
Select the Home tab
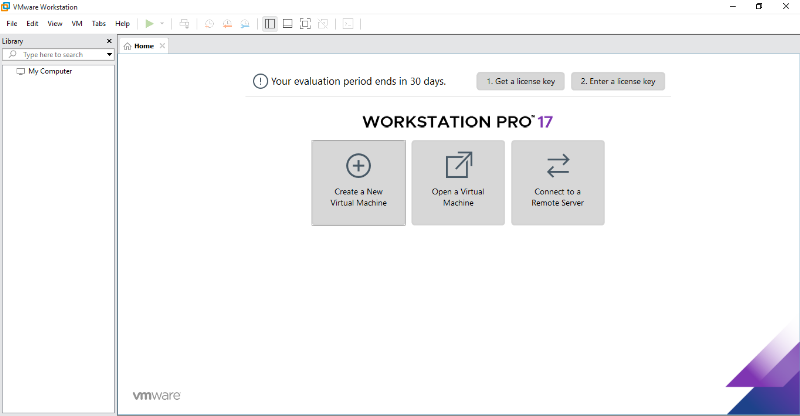(144, 46)
